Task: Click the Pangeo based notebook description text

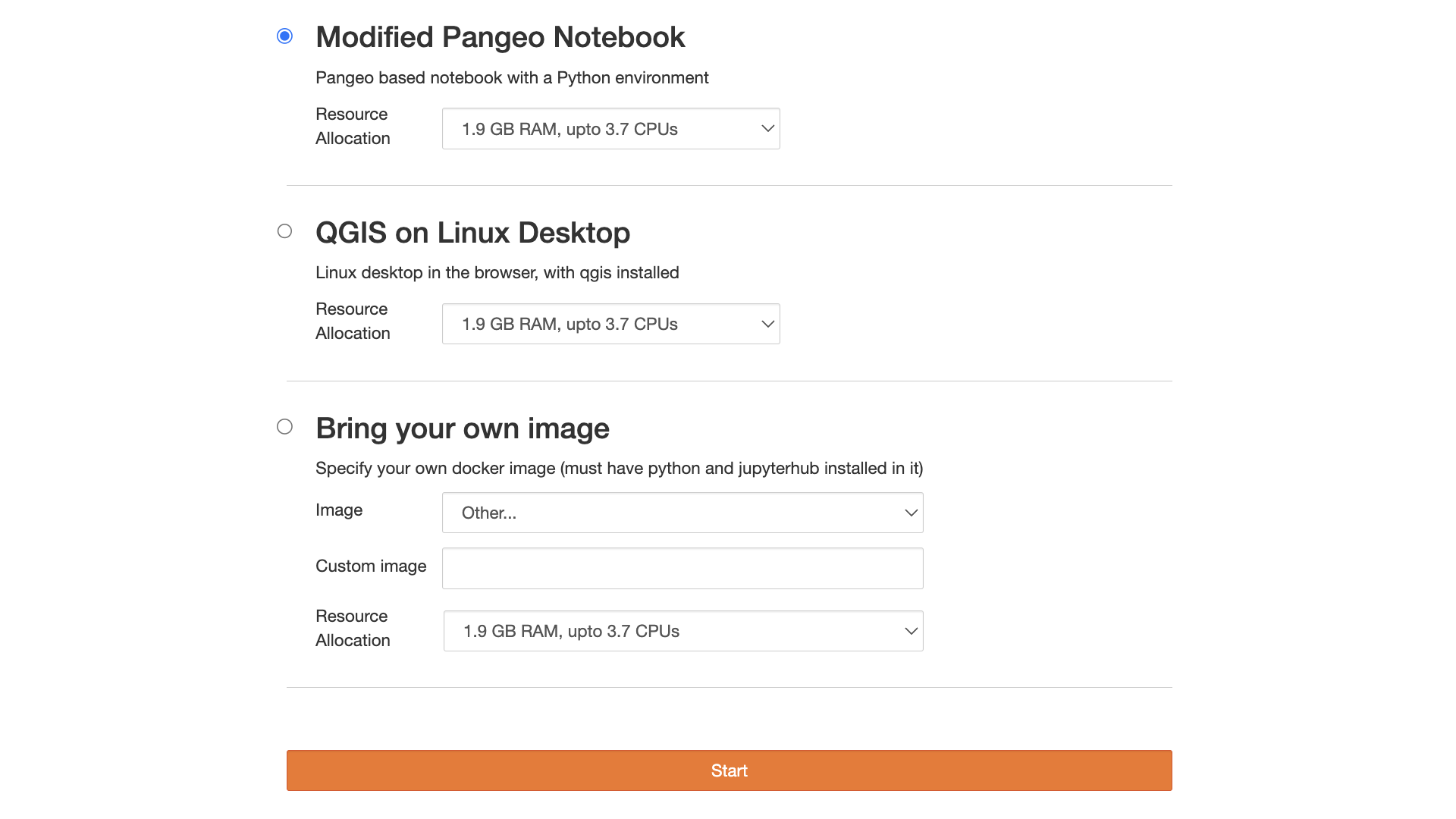Action: pyautogui.click(x=512, y=78)
